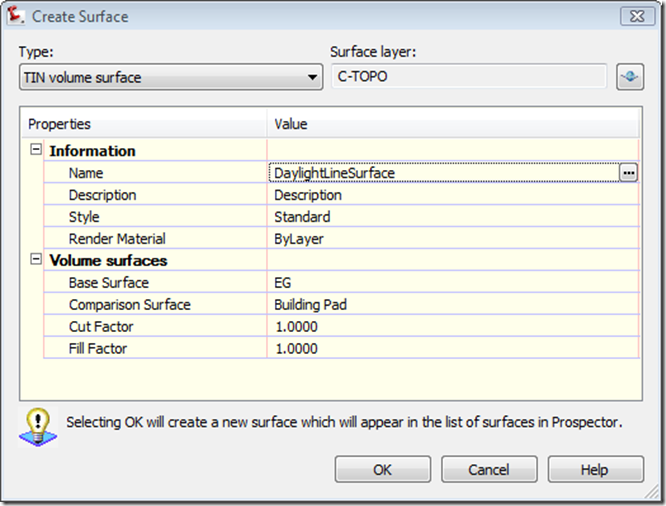Click the surface layer picker icon

629,77
